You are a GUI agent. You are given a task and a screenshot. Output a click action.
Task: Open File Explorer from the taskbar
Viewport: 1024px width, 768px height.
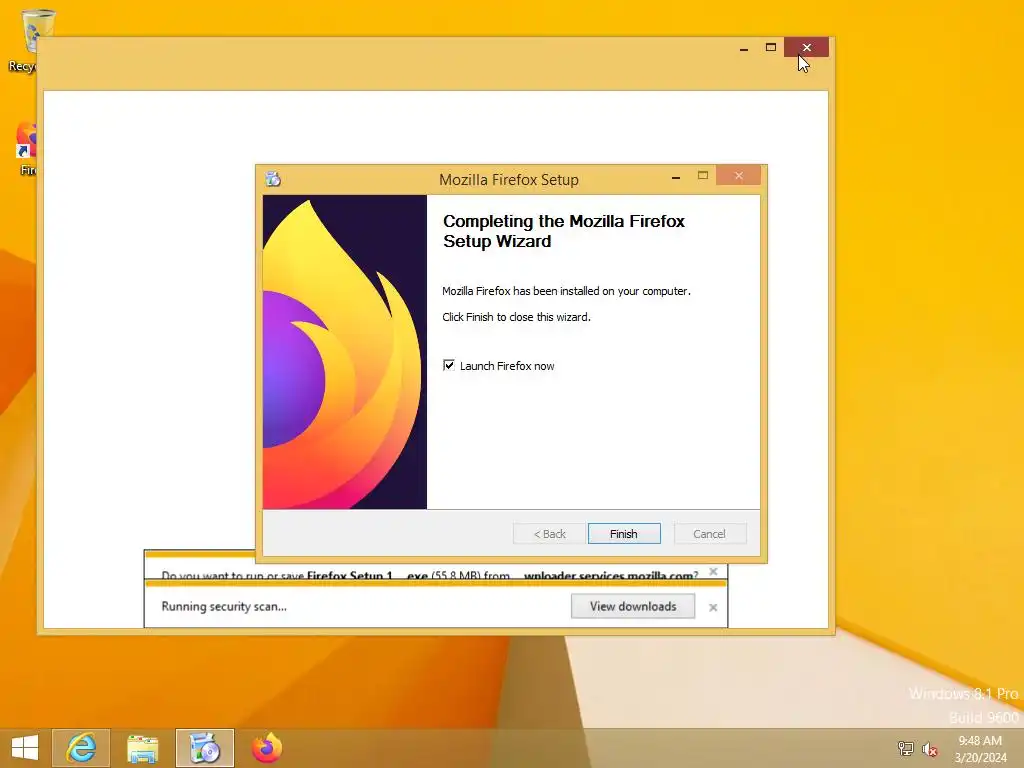click(142, 748)
